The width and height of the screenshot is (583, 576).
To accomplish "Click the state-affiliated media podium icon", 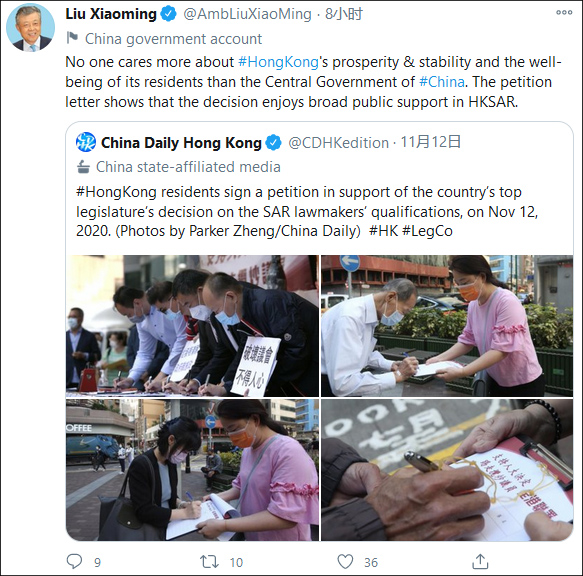I will pos(83,167).
